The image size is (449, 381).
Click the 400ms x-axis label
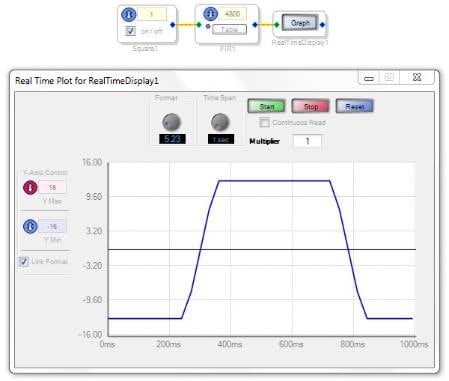click(x=230, y=344)
